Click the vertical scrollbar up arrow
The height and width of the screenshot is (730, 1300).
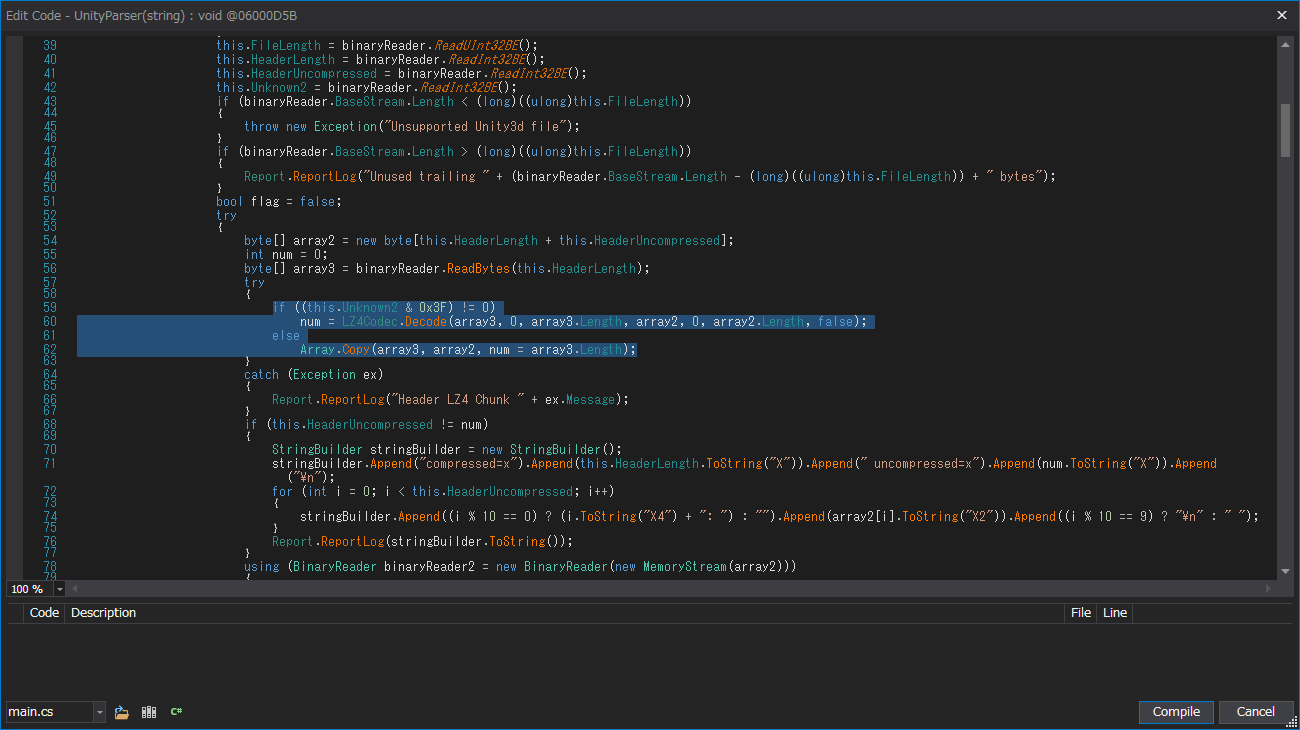click(x=1285, y=44)
